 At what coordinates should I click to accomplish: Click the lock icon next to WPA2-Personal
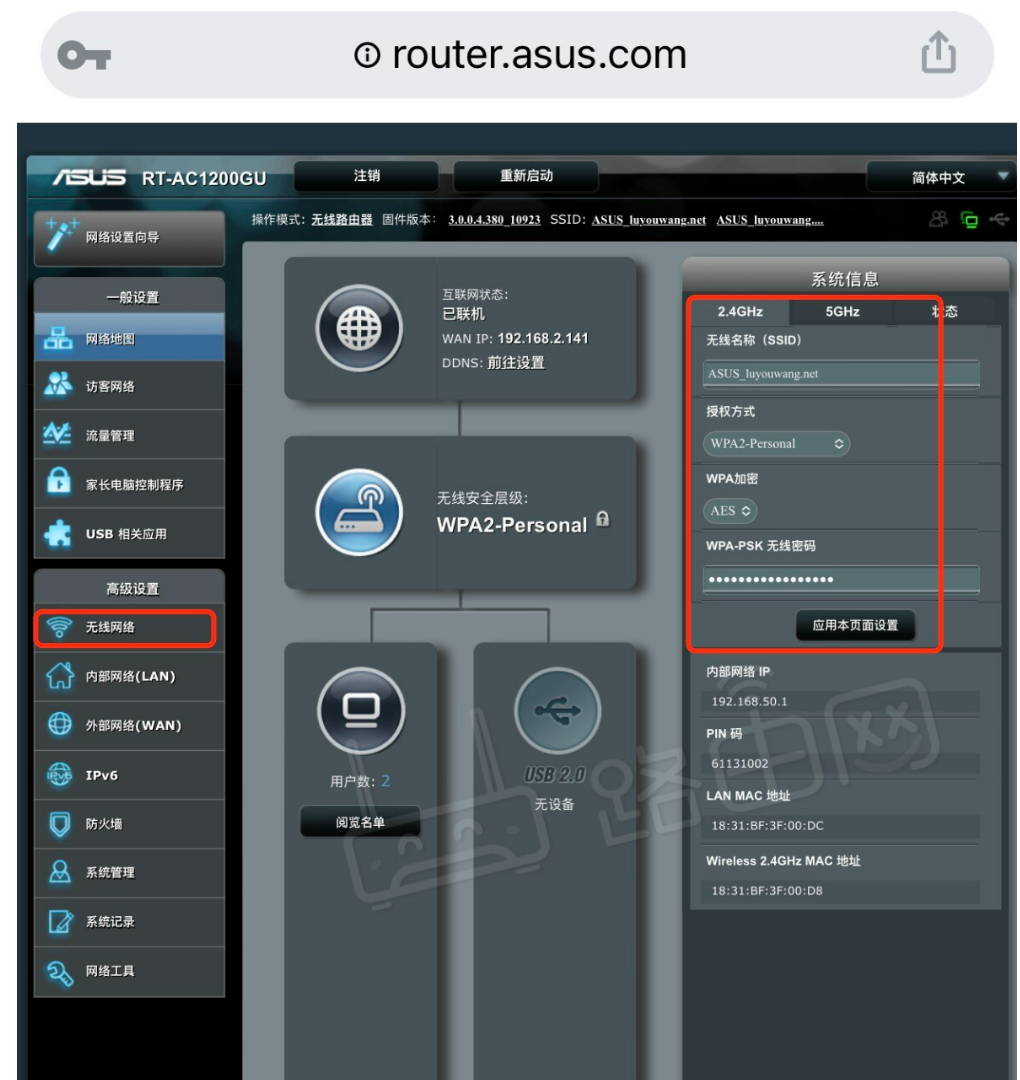tap(603, 519)
